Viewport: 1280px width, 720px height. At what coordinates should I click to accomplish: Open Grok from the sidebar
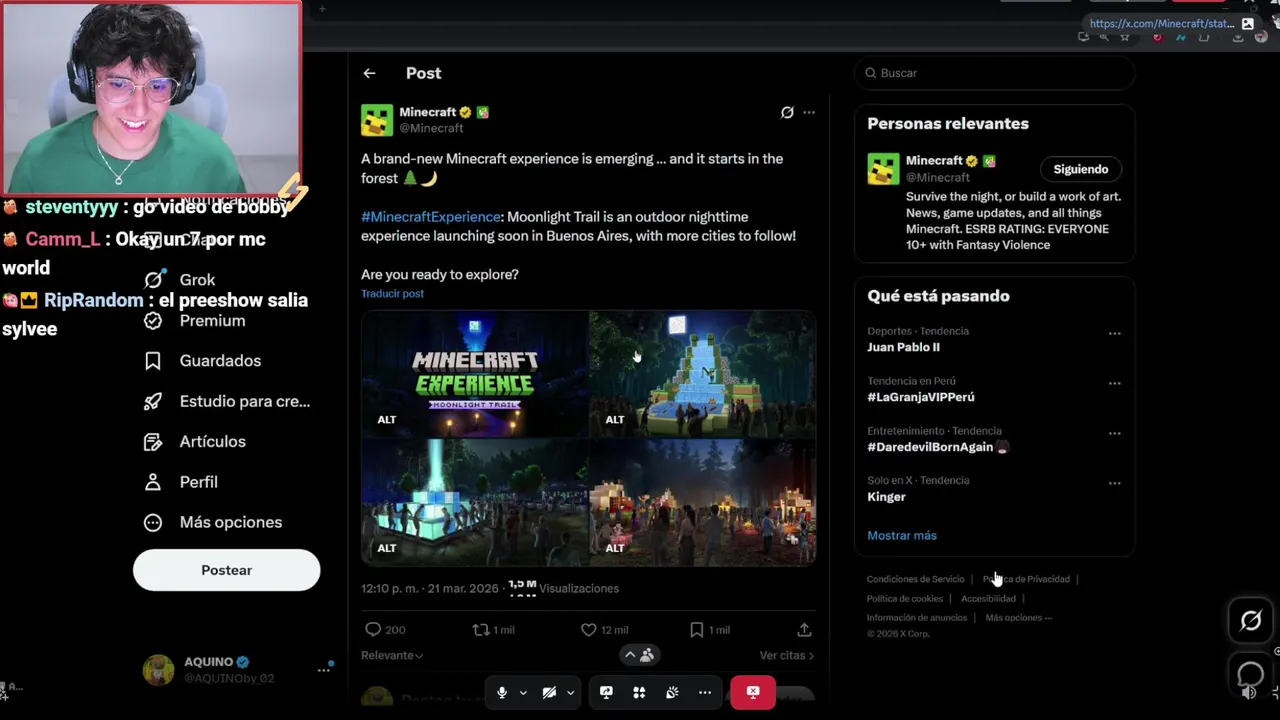(182, 280)
